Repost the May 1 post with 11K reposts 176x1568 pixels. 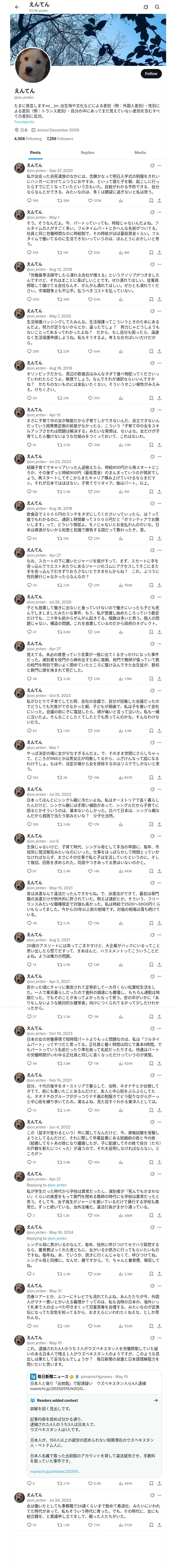click(63, 252)
